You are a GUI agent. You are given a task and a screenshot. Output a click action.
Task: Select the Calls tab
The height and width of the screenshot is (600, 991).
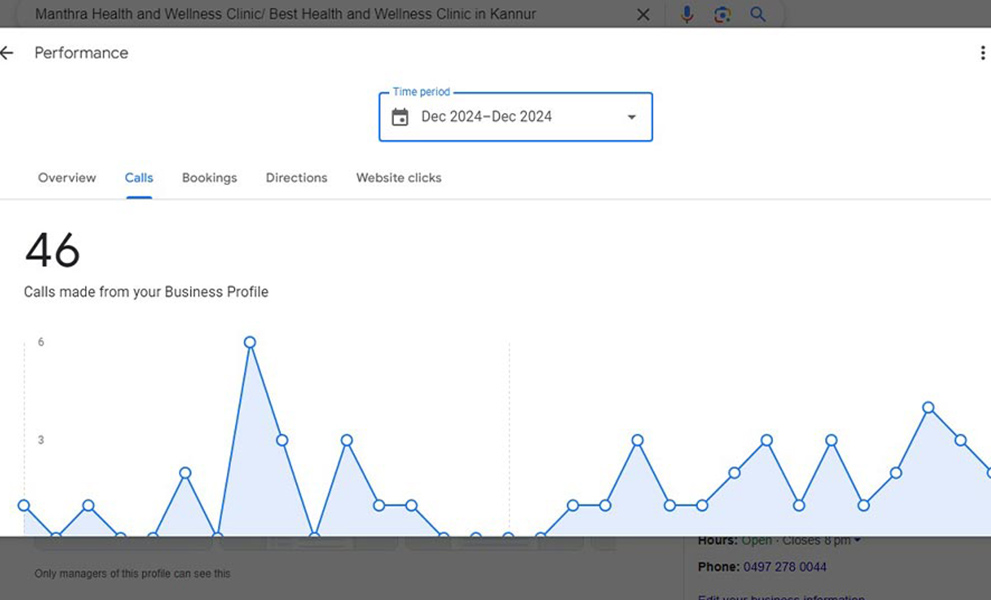[x=139, y=178]
